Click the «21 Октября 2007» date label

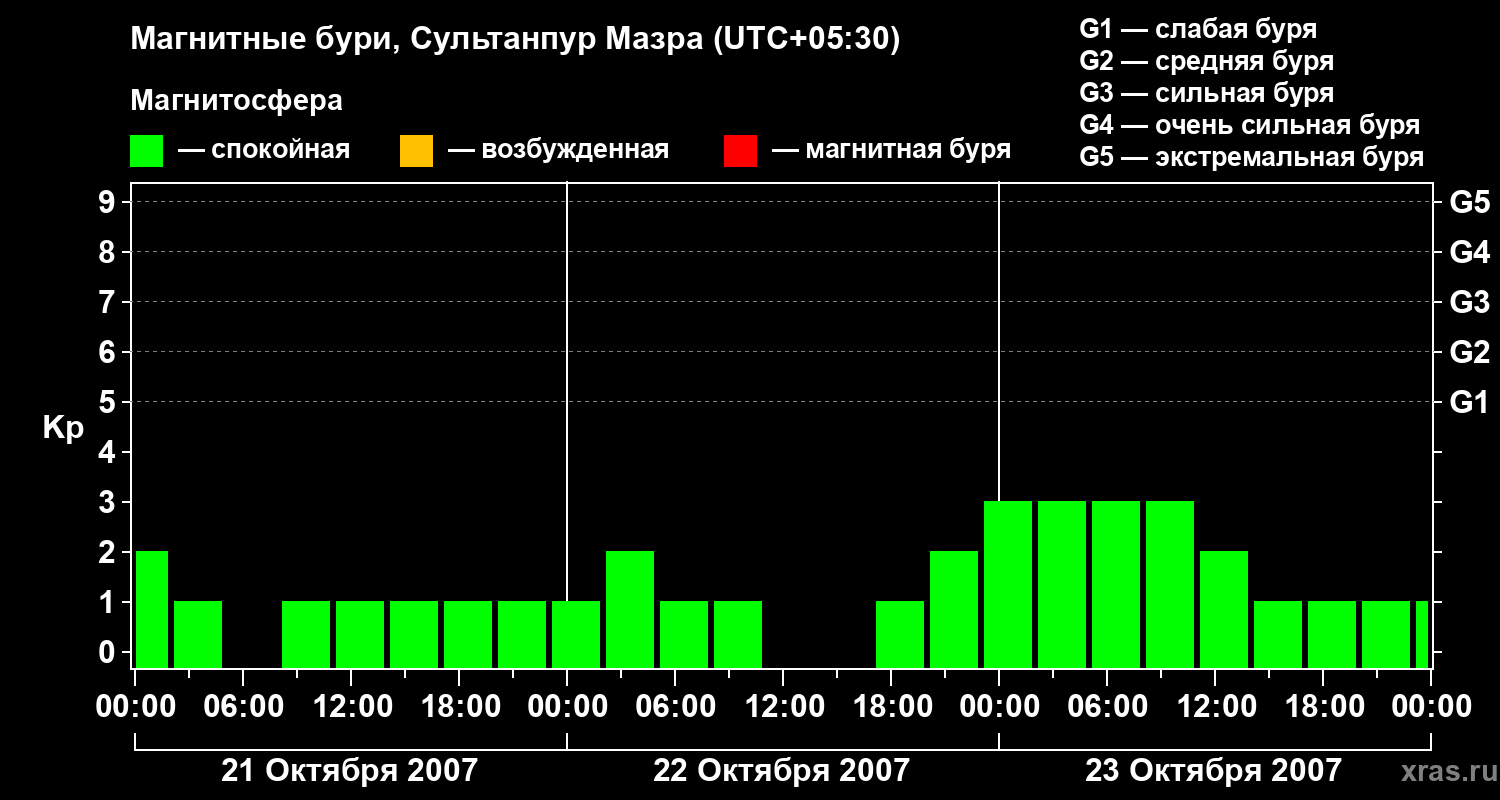pyautogui.click(x=350, y=771)
